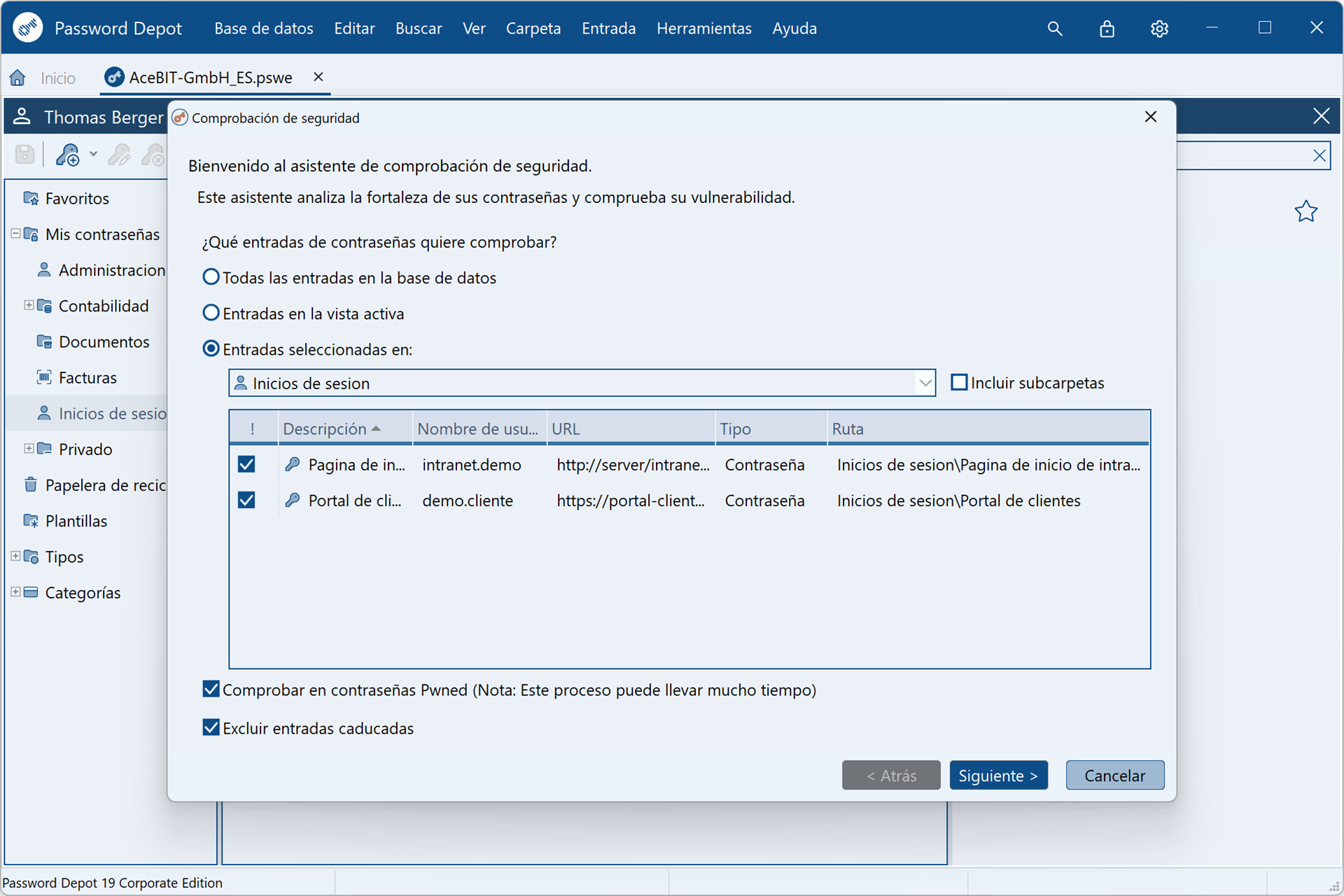Click the Cancelar button
Screen dimensions: 1344x896
1114,775
